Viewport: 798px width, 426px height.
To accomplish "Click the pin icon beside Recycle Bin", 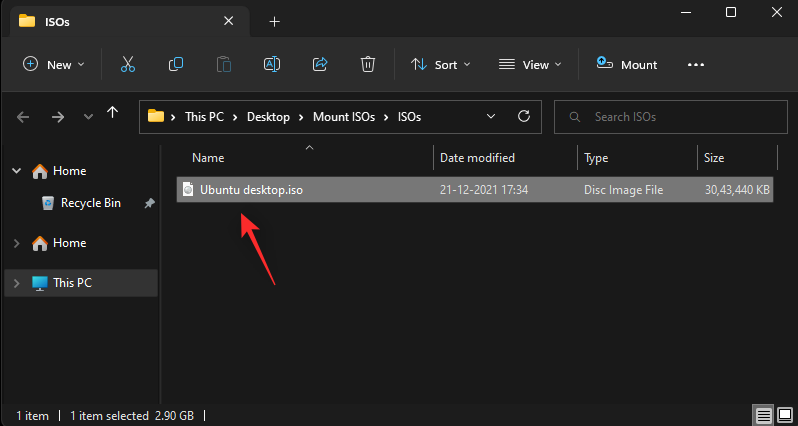I will pos(149,203).
